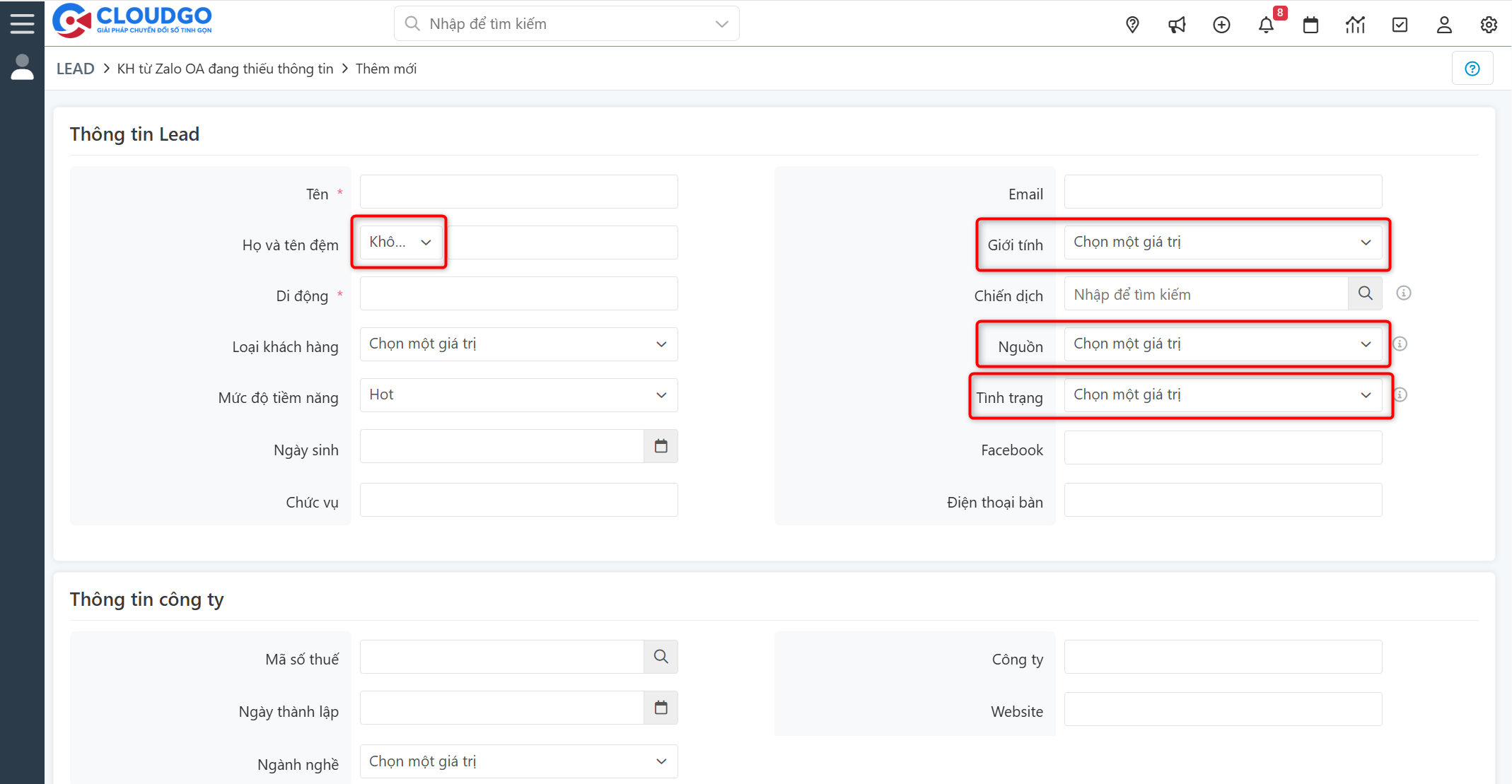This screenshot has width=1512, height=784.
Task: Click the task checklist icon
Action: tap(1400, 25)
